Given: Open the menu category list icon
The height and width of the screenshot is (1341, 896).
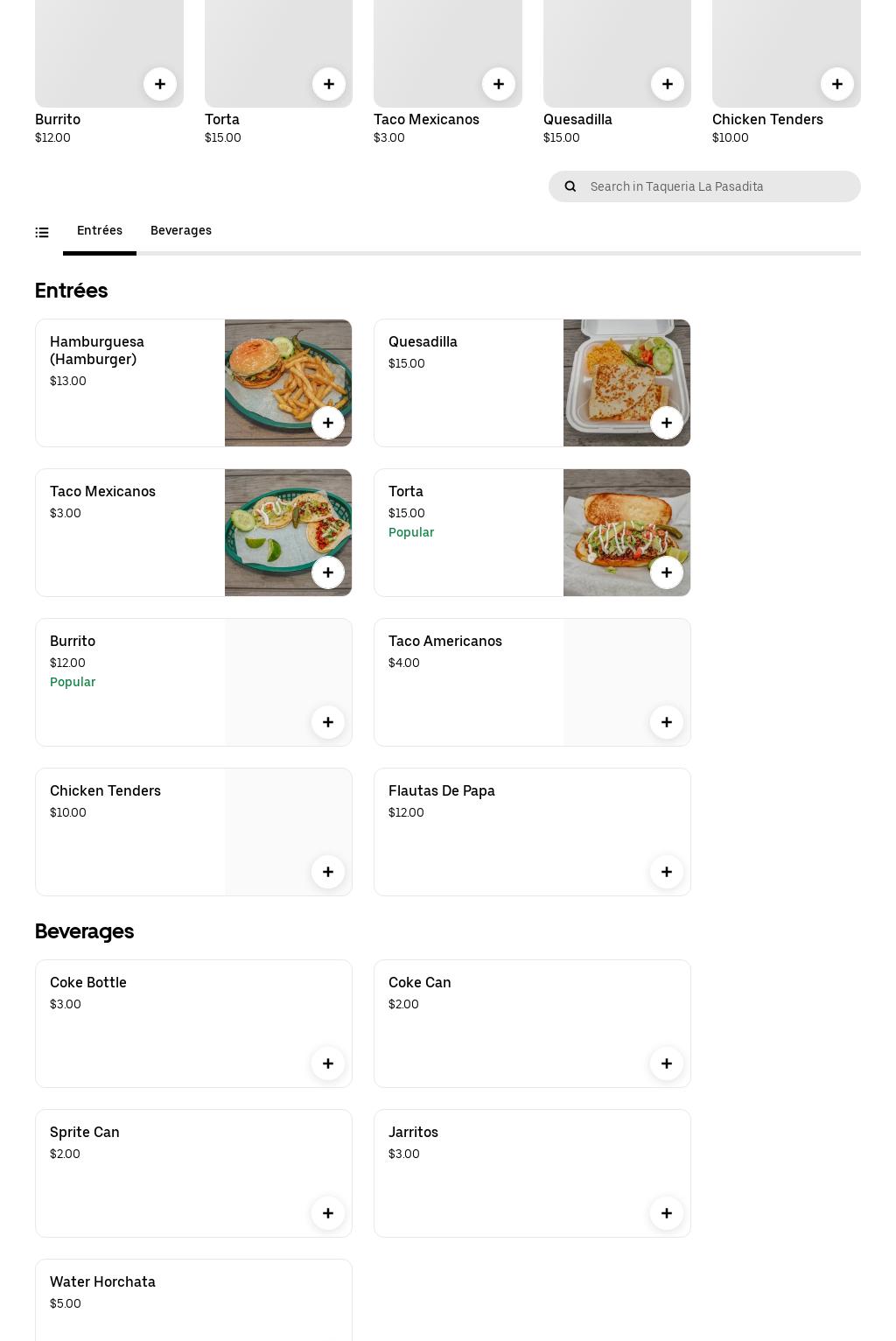Looking at the screenshot, I should point(42,232).
